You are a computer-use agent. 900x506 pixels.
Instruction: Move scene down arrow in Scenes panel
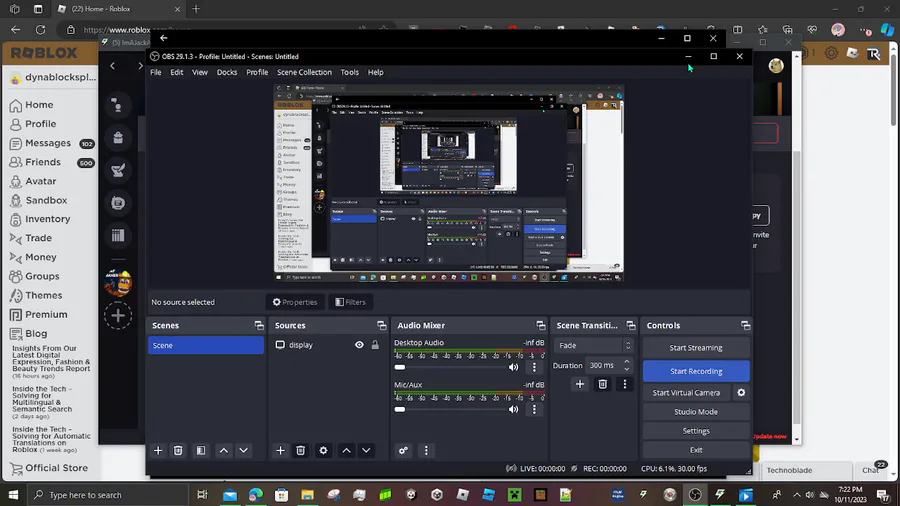pos(243,450)
